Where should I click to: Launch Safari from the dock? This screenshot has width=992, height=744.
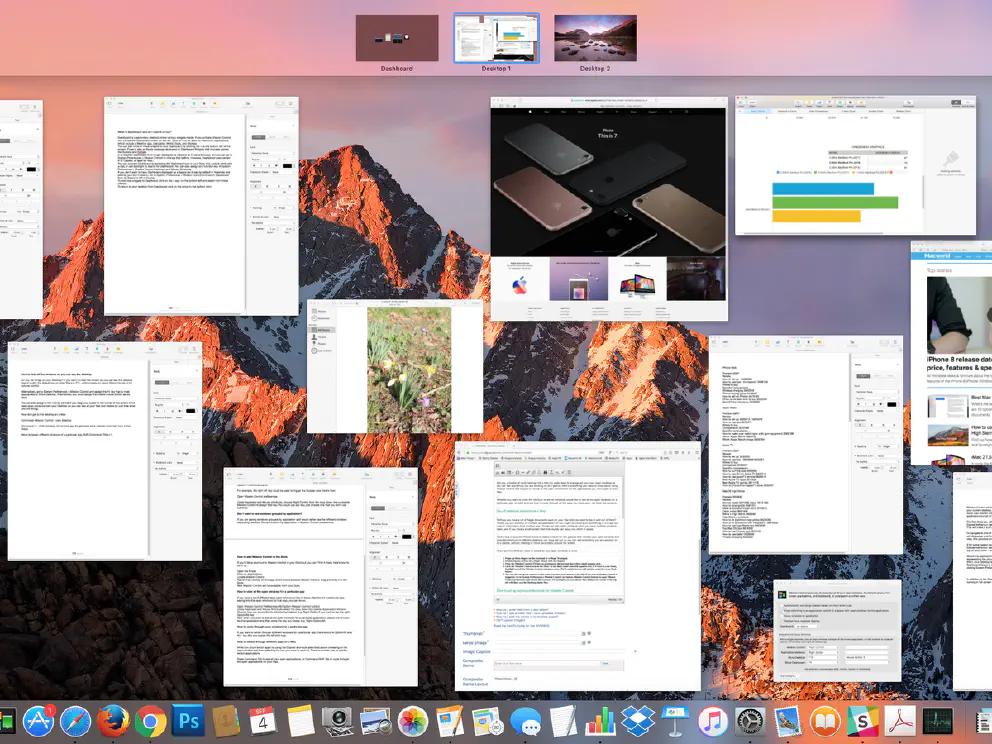click(75, 721)
